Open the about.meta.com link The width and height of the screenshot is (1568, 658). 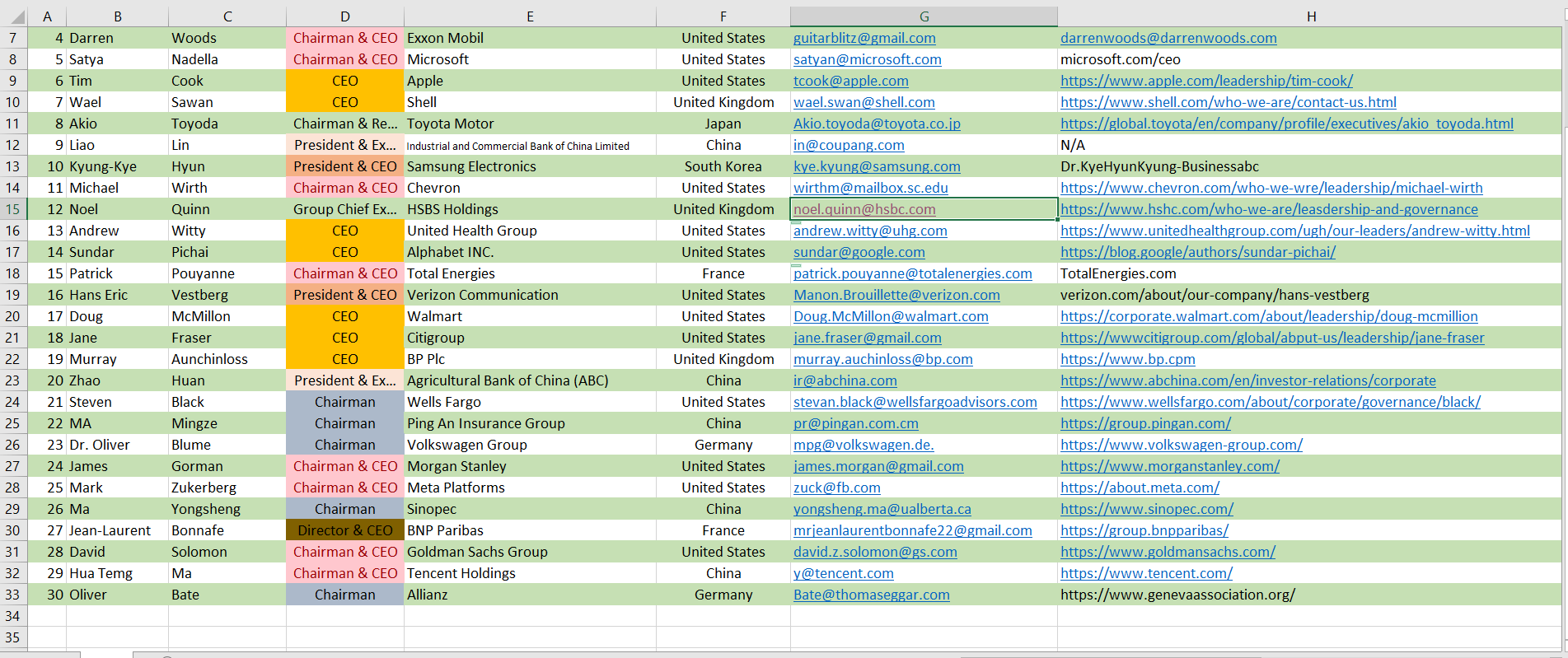pyautogui.click(x=1140, y=488)
